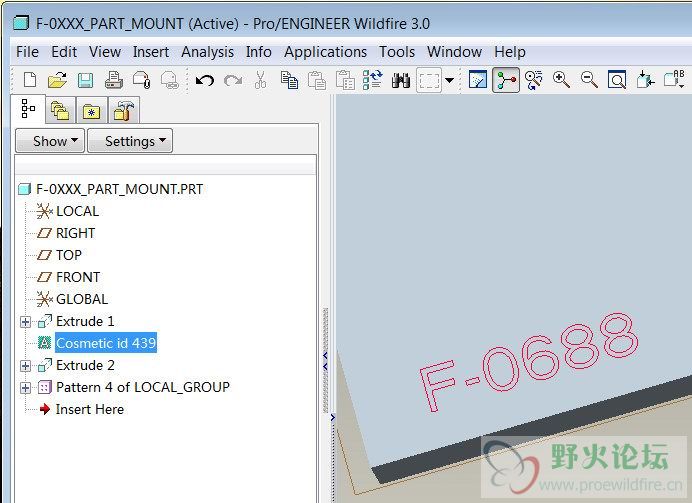Viewport: 692px width, 503px height.
Task: Click the Orient mode icon
Action: pyautogui.click(x=534, y=80)
